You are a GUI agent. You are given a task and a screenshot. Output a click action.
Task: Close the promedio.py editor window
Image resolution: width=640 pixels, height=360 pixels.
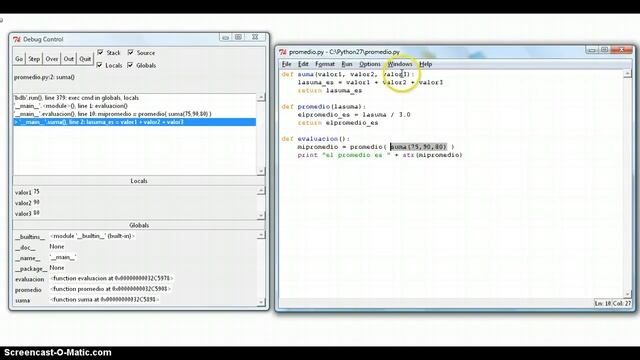coord(621,50)
